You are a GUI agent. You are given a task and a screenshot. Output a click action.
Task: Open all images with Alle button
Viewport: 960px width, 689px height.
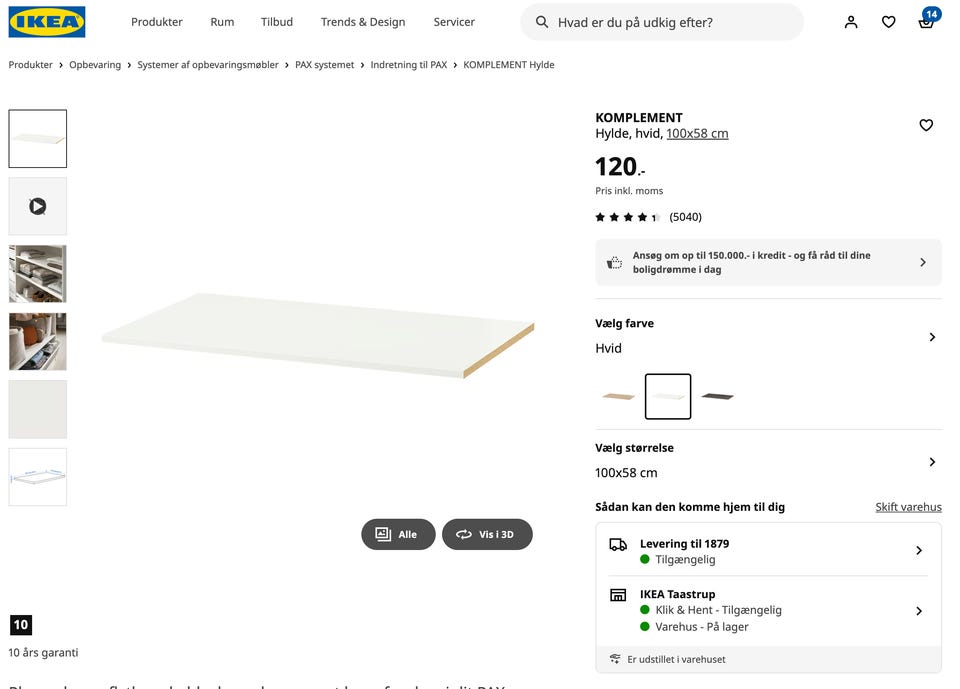coord(398,534)
